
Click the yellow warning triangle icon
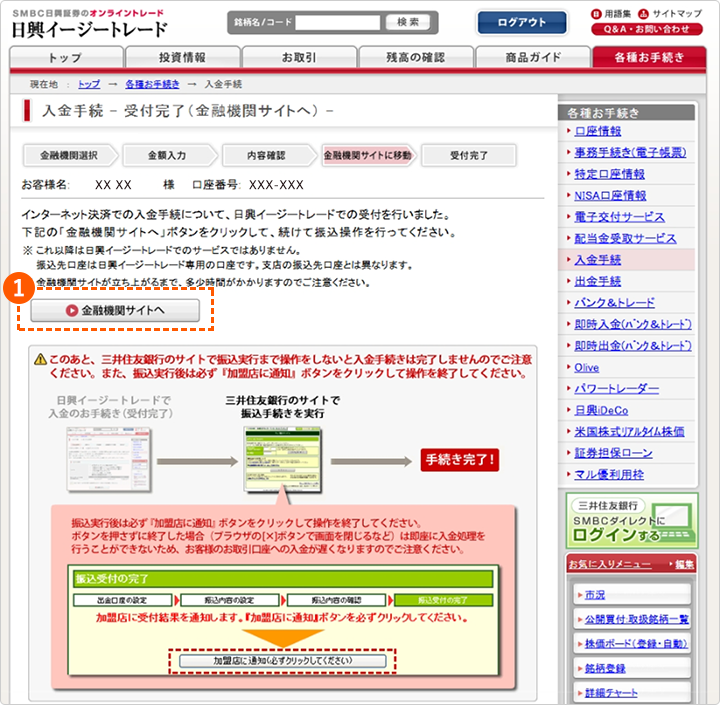[x=40, y=360]
